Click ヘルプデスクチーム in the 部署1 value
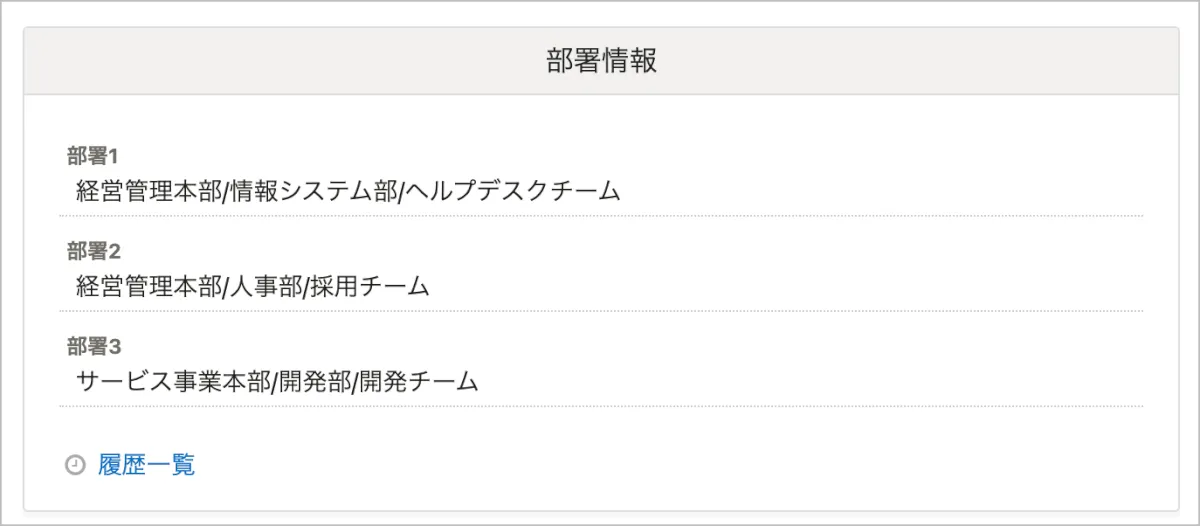This screenshot has height=526, width=1200. (x=513, y=191)
